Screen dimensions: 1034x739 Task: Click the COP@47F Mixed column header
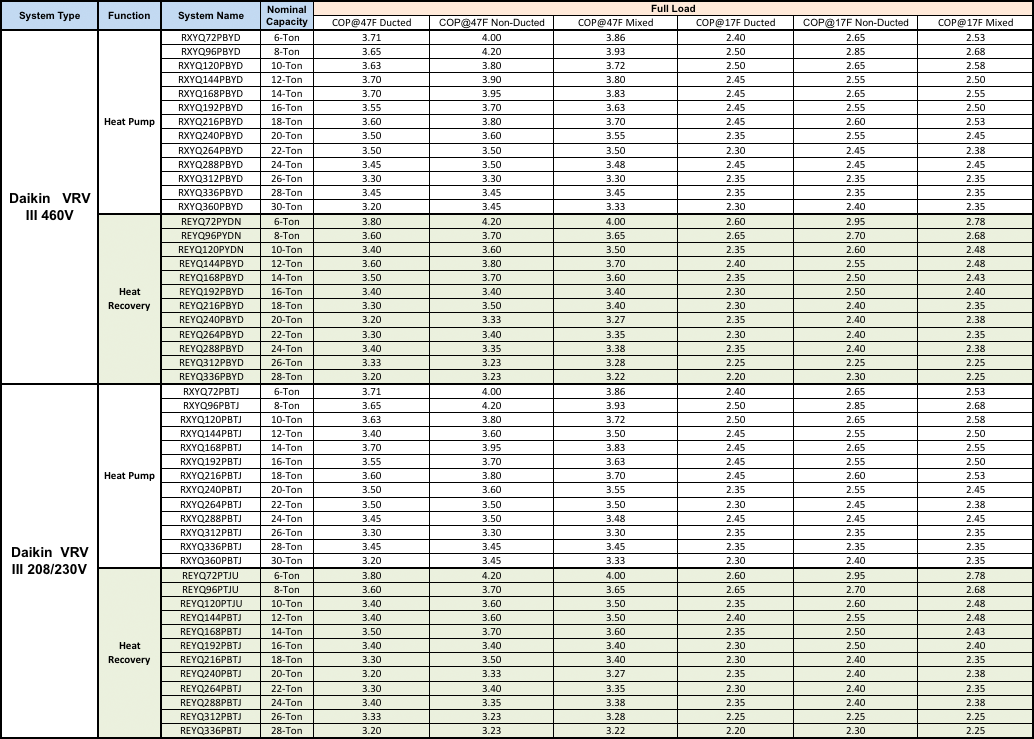pos(616,22)
